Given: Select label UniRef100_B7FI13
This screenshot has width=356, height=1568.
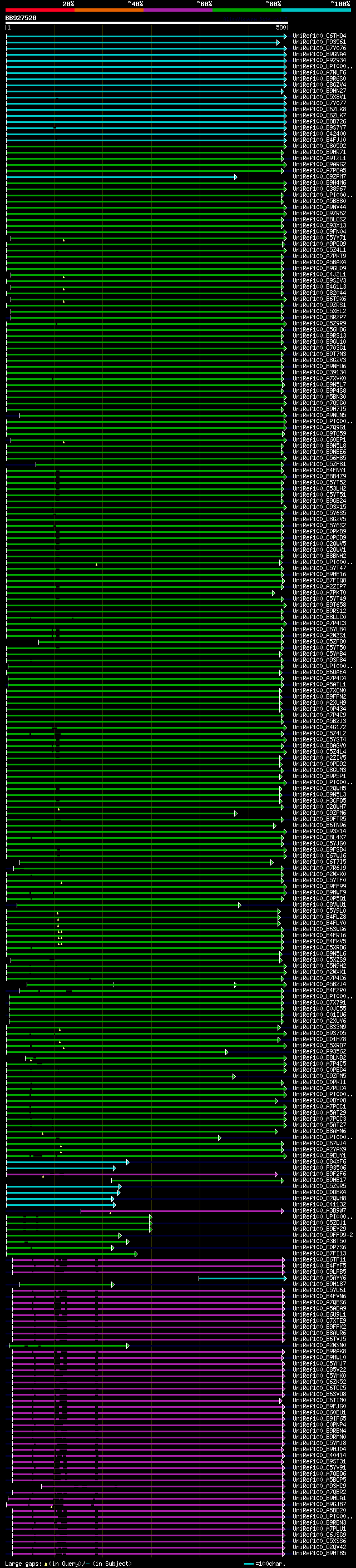Looking at the screenshot, I should pos(319,1253).
